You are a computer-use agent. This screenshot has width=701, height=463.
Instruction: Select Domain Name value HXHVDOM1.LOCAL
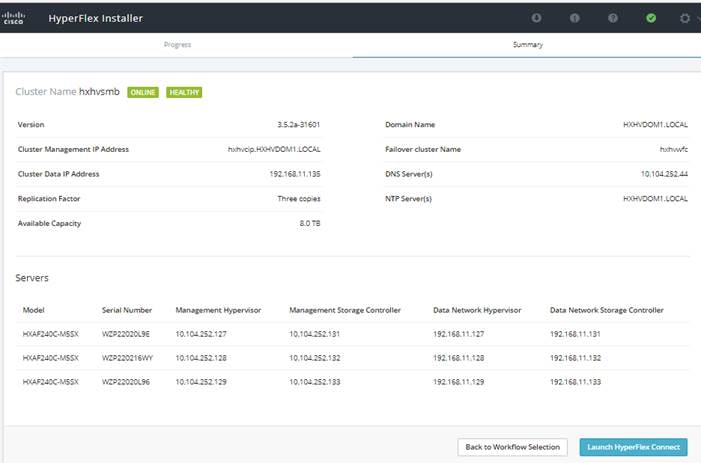click(655, 125)
